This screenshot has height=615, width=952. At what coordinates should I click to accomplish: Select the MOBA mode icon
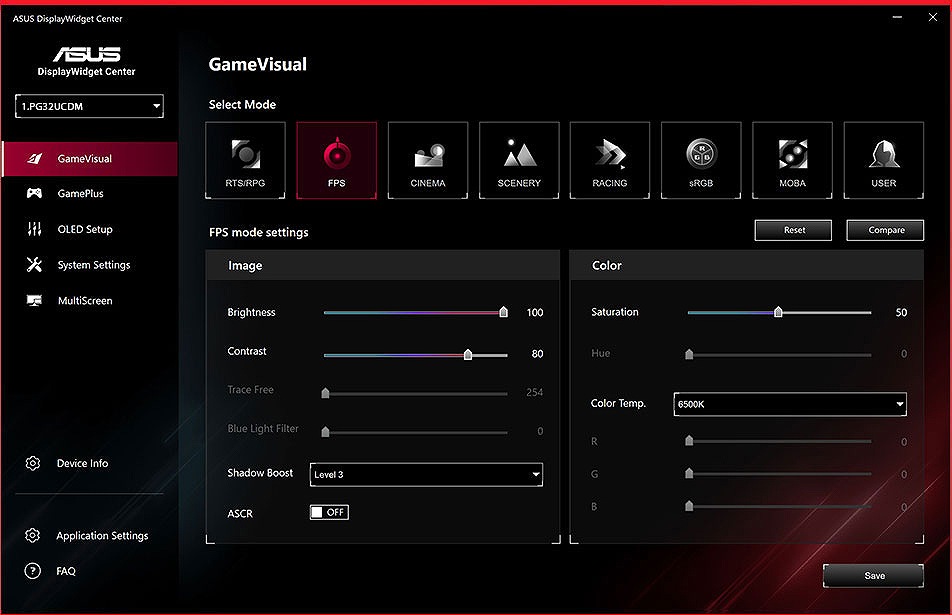coord(792,160)
